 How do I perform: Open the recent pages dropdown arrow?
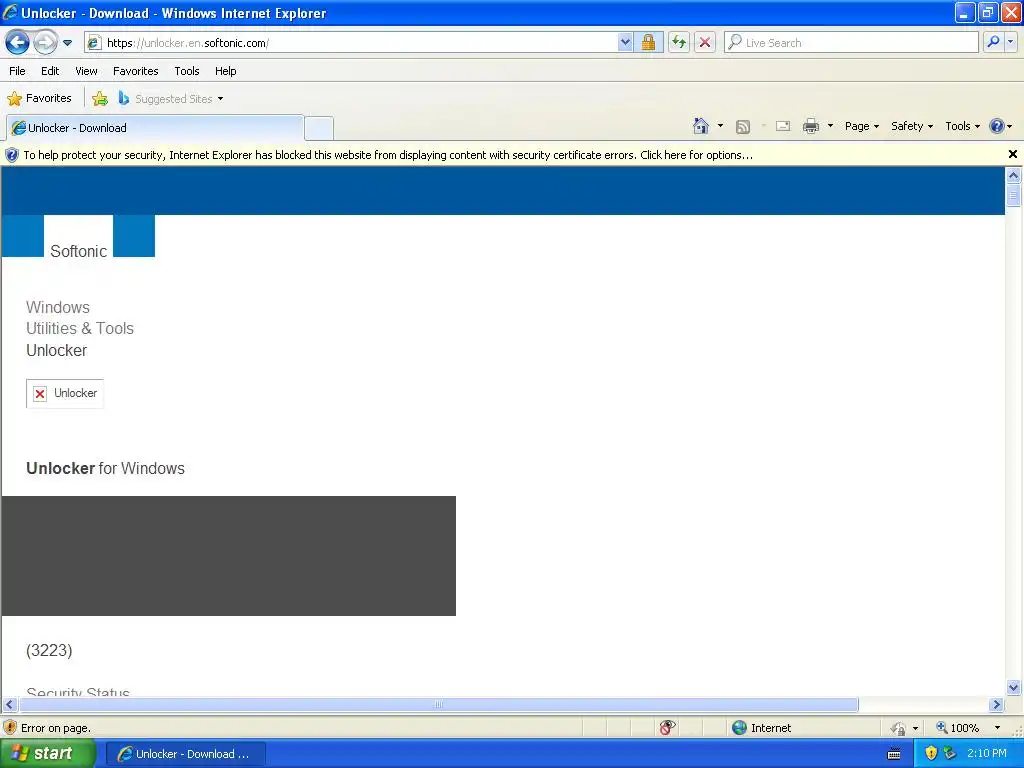pyautogui.click(x=67, y=43)
